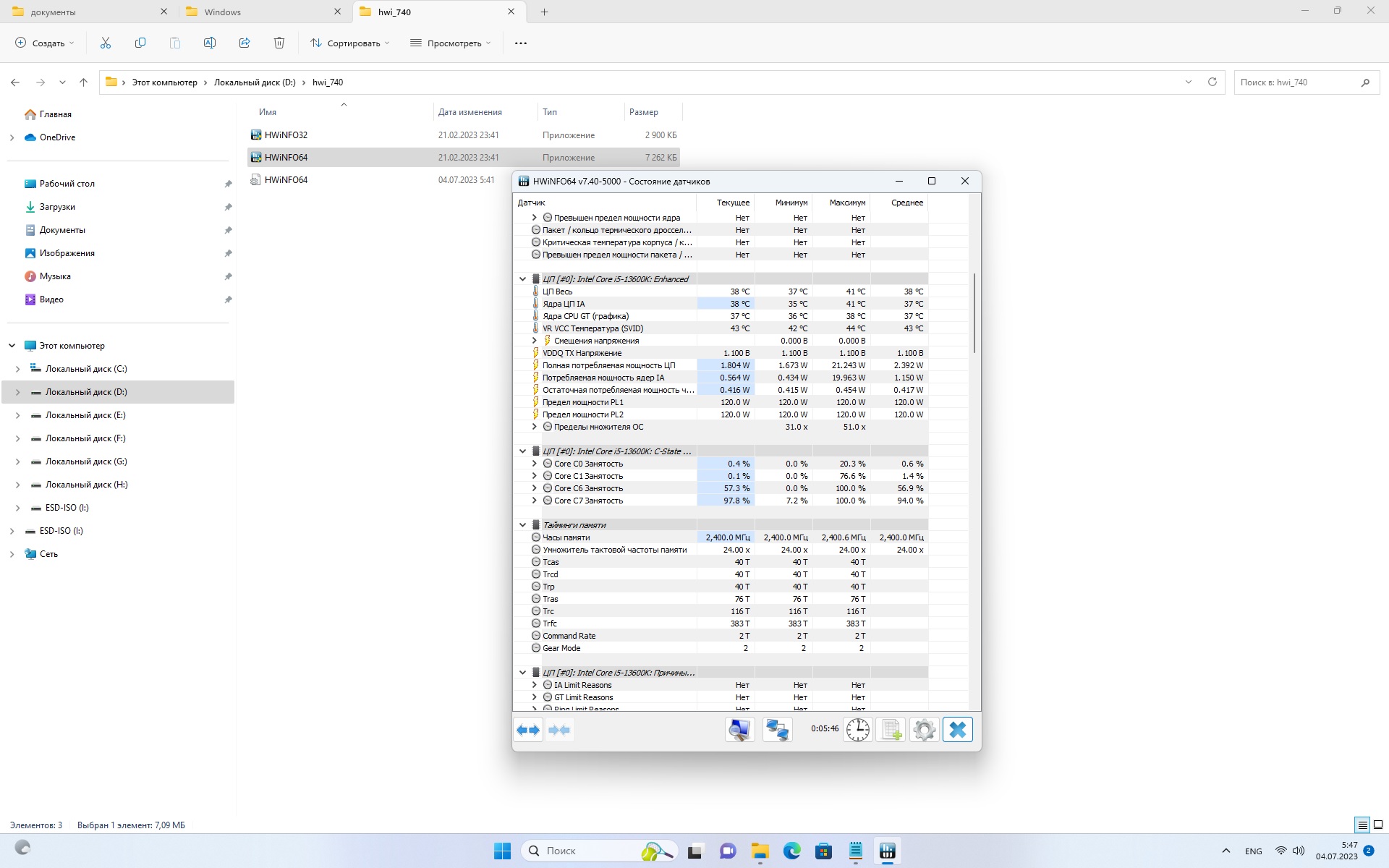This screenshot has height=868, width=1389.
Task: Click the Создать button
Action: [45, 43]
